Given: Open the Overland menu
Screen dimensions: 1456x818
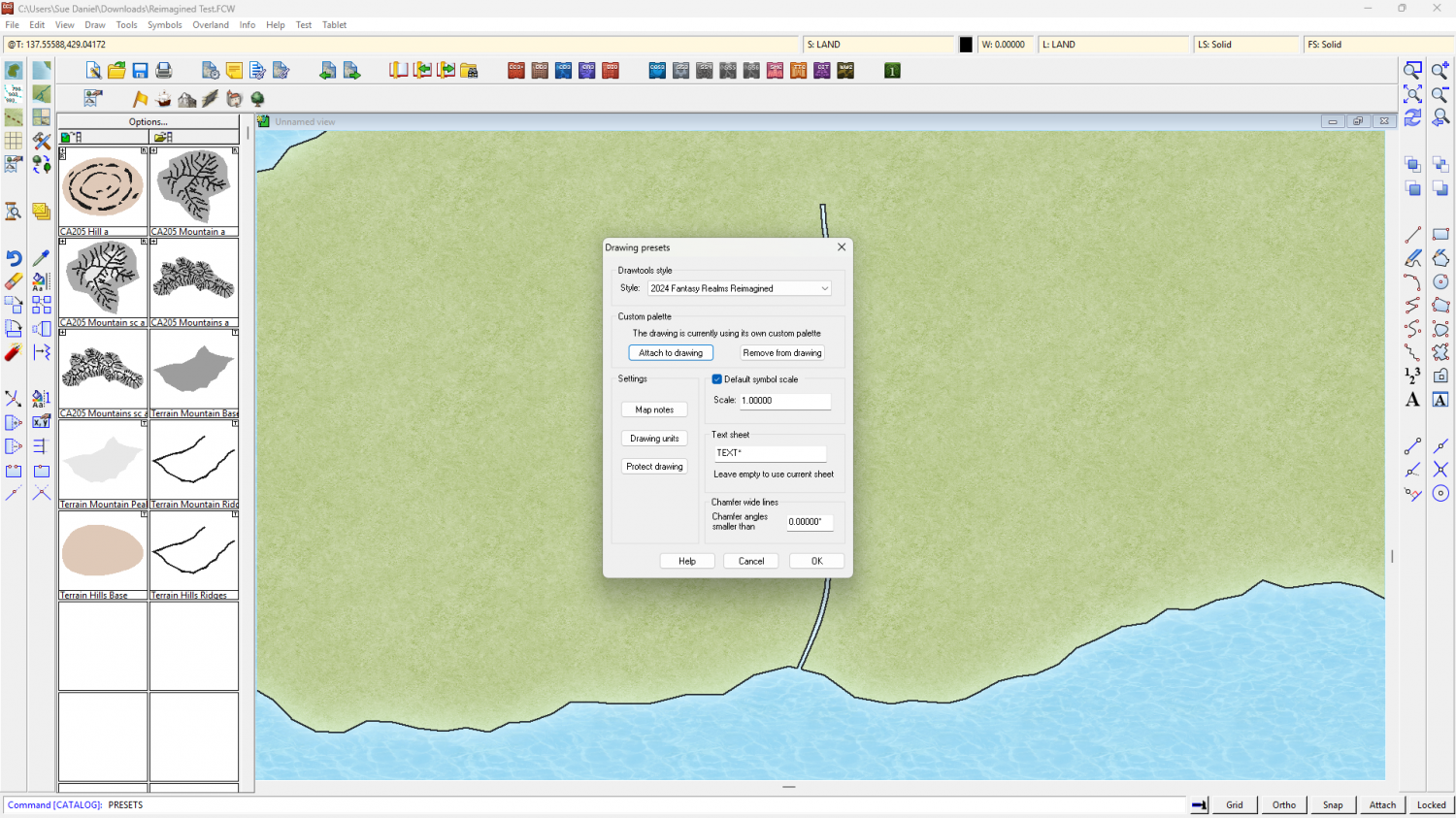Looking at the screenshot, I should (211, 25).
